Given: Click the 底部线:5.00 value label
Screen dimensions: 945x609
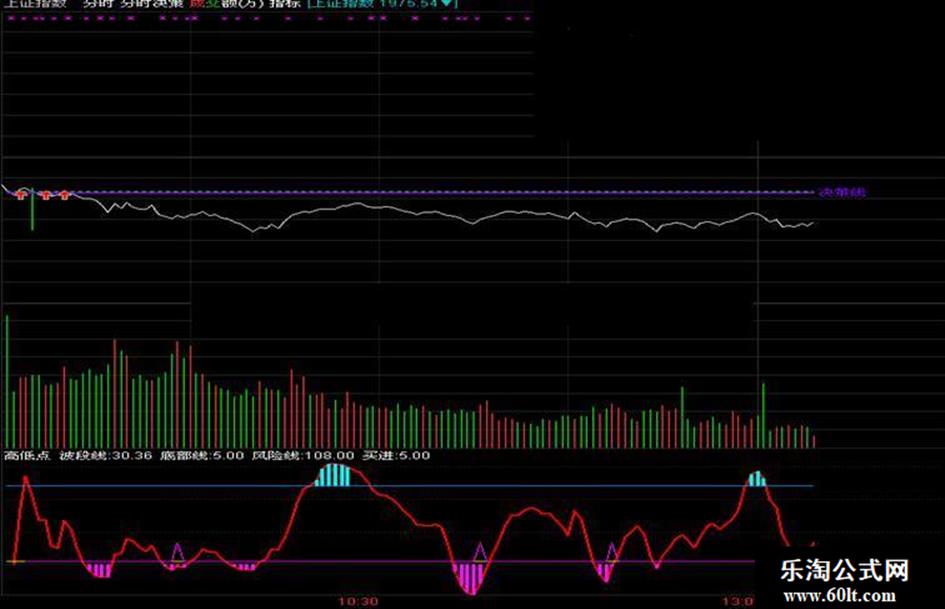Looking at the screenshot, I should tap(202, 455).
